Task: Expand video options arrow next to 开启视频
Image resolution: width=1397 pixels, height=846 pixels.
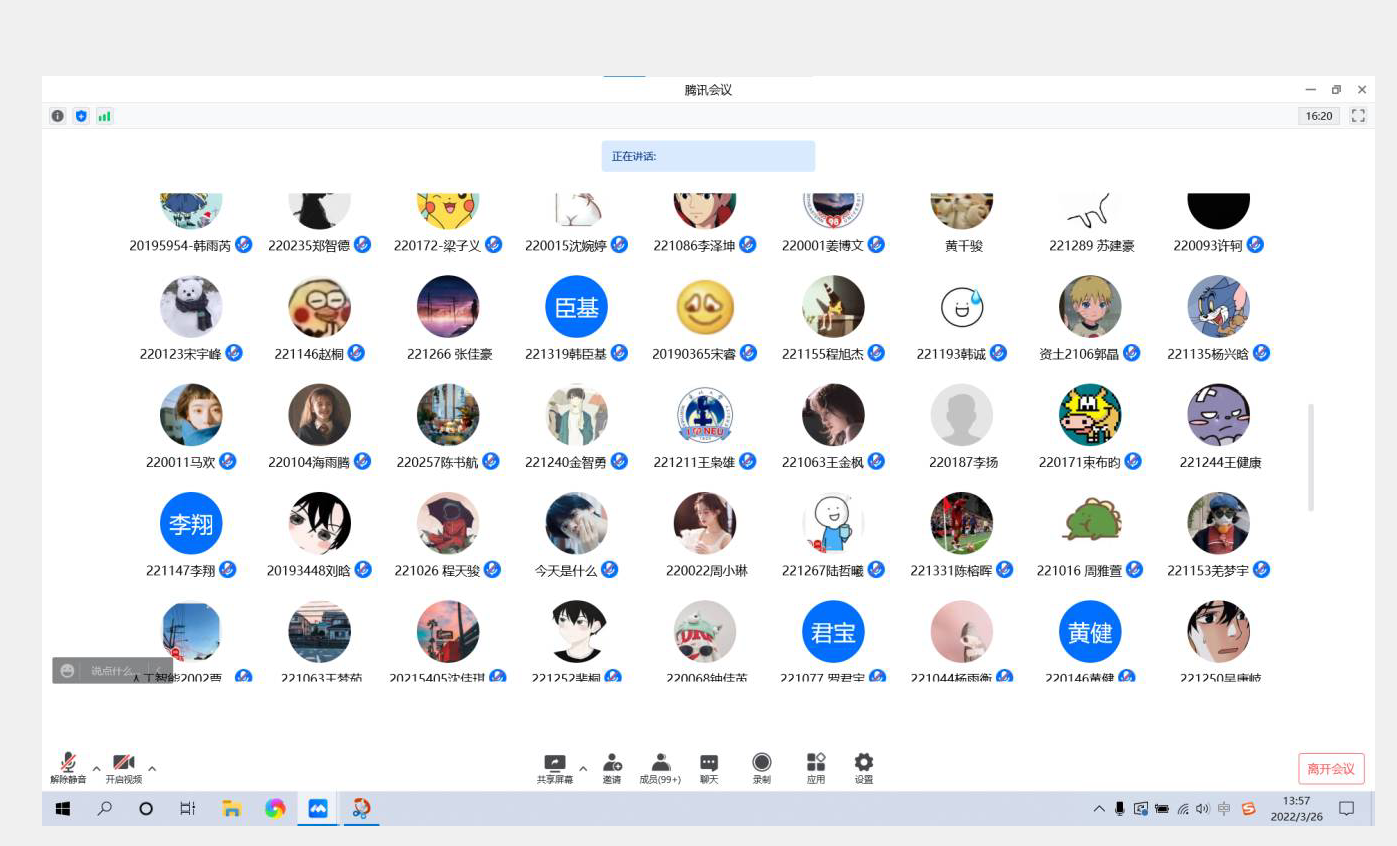Action: 152,769
